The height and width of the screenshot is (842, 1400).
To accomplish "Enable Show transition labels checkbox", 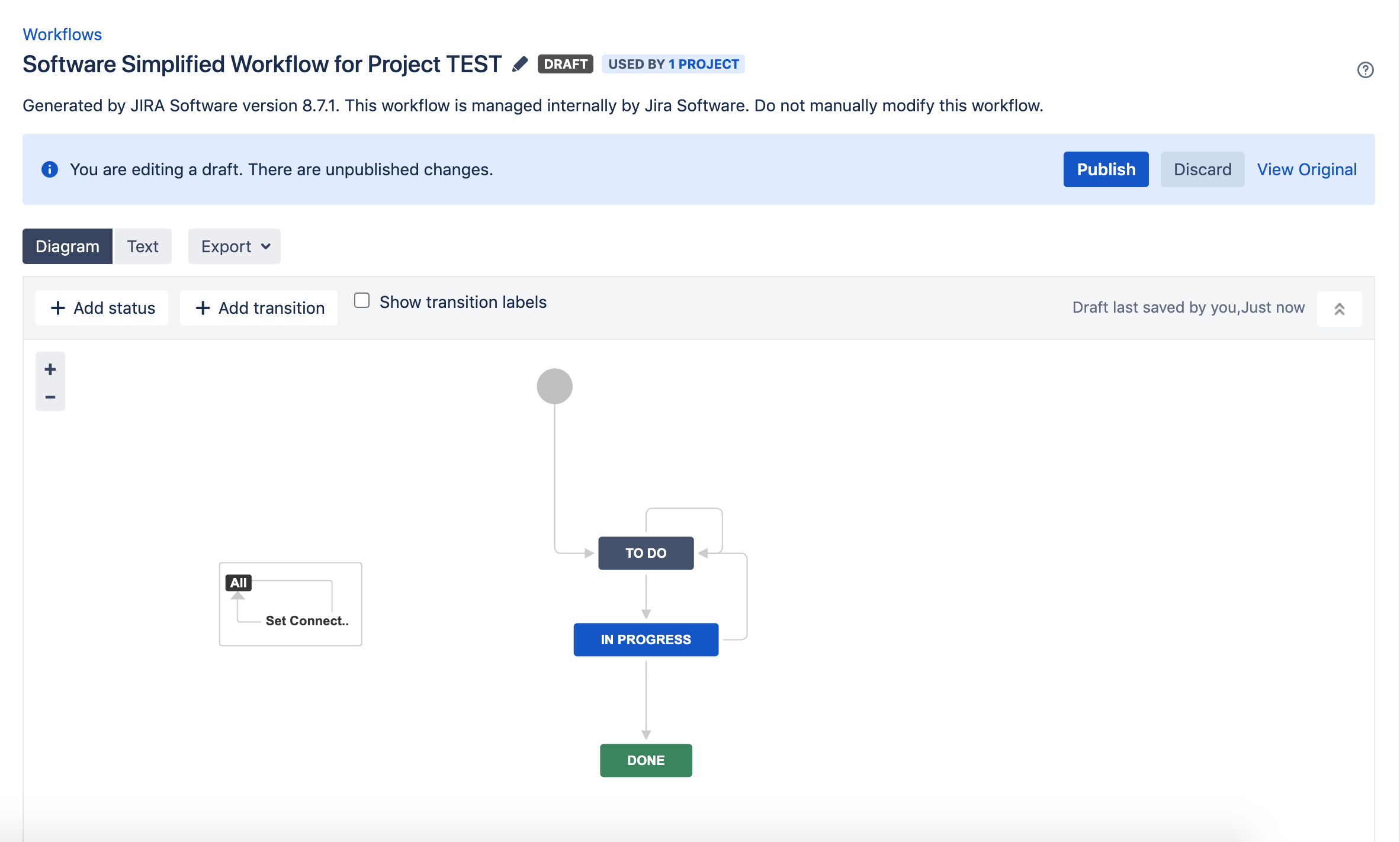I will pos(362,301).
